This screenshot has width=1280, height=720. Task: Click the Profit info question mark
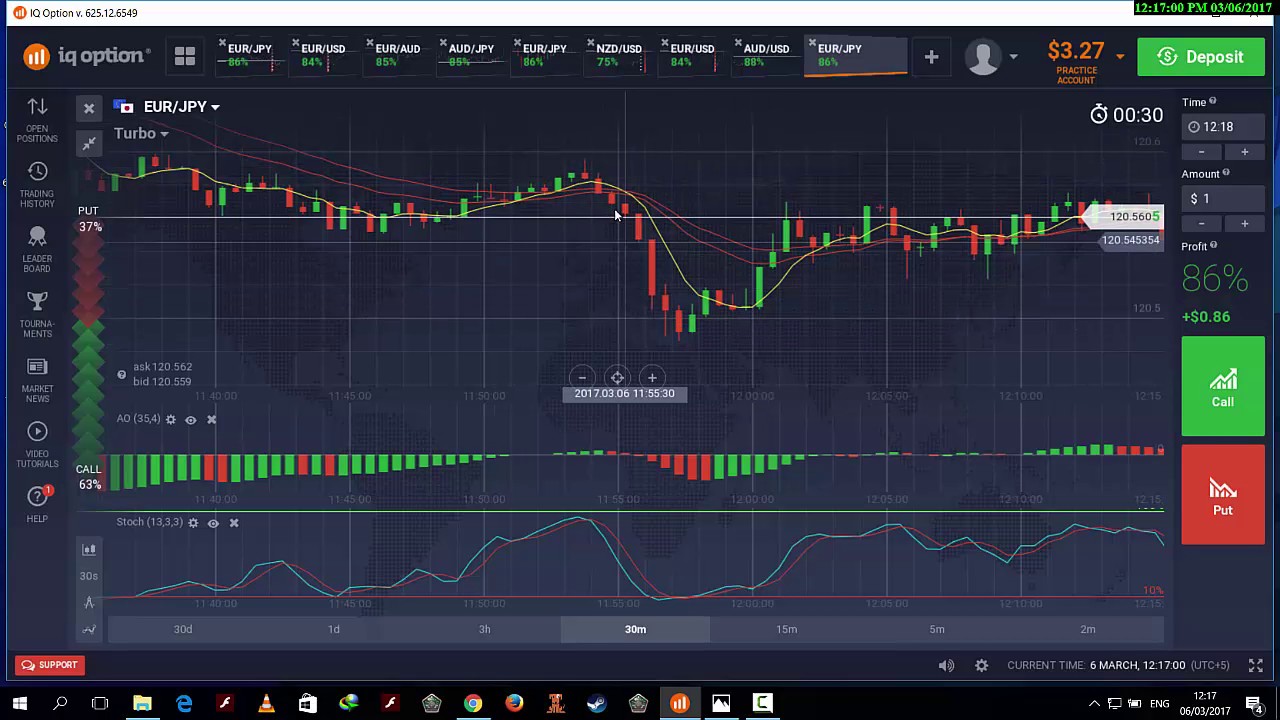pos(1213,245)
